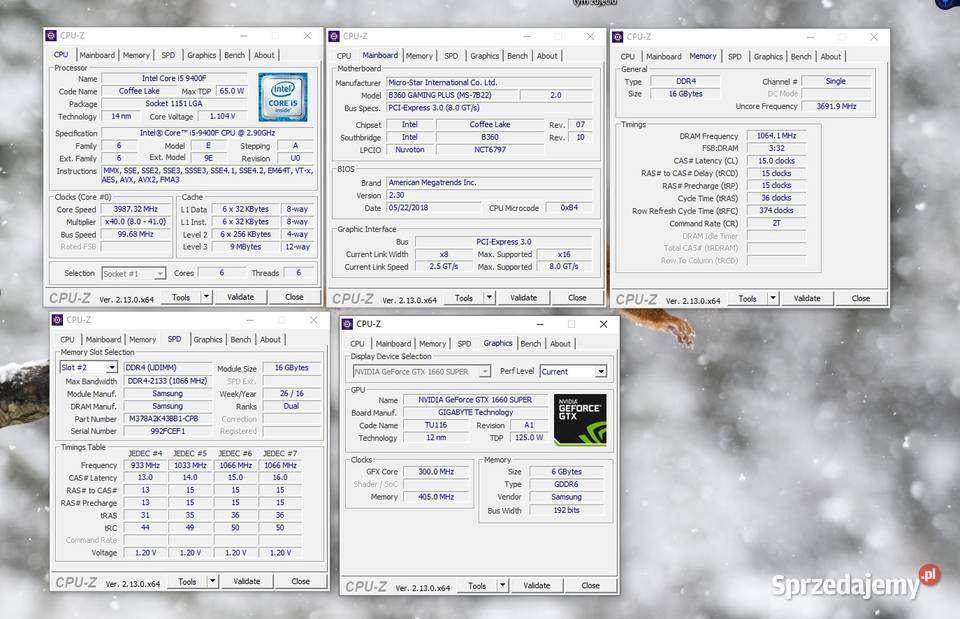Open the Memory tab in the Mainboard window
Viewport: 960px width, 619px height.
(419, 56)
